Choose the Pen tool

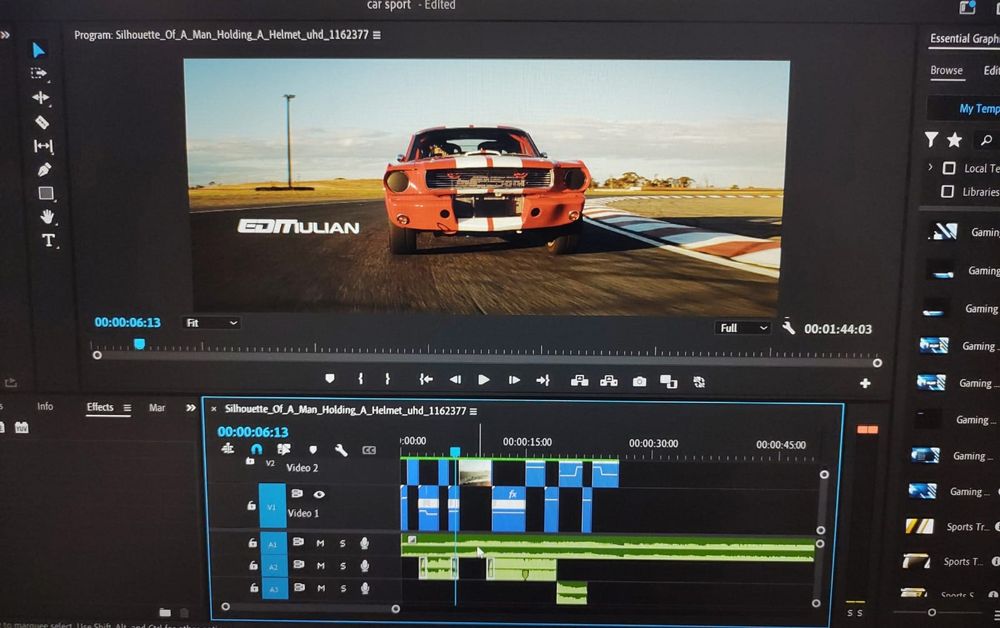tap(44, 170)
